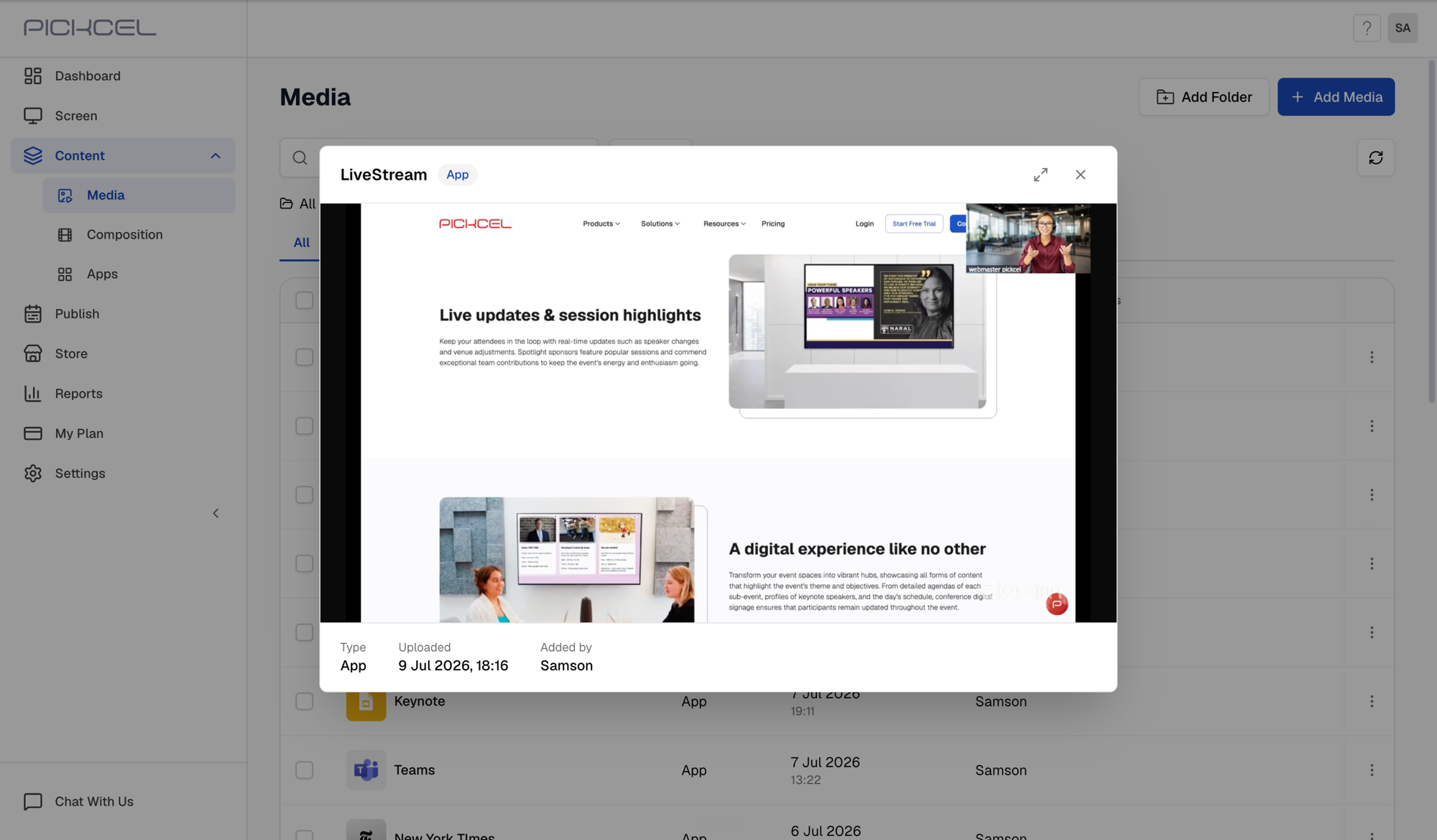Check the Keynote row checkbox
The image size is (1437, 840).
[305, 701]
